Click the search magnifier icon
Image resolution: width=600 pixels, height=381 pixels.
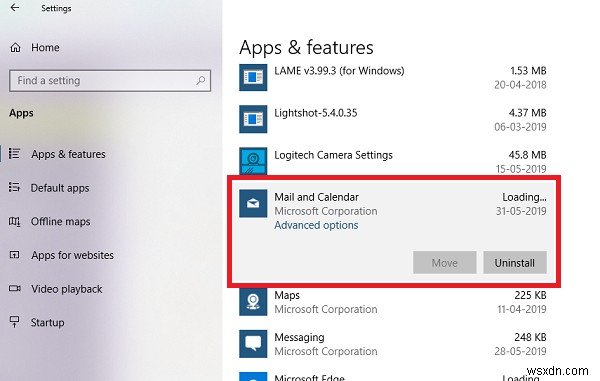tap(201, 80)
